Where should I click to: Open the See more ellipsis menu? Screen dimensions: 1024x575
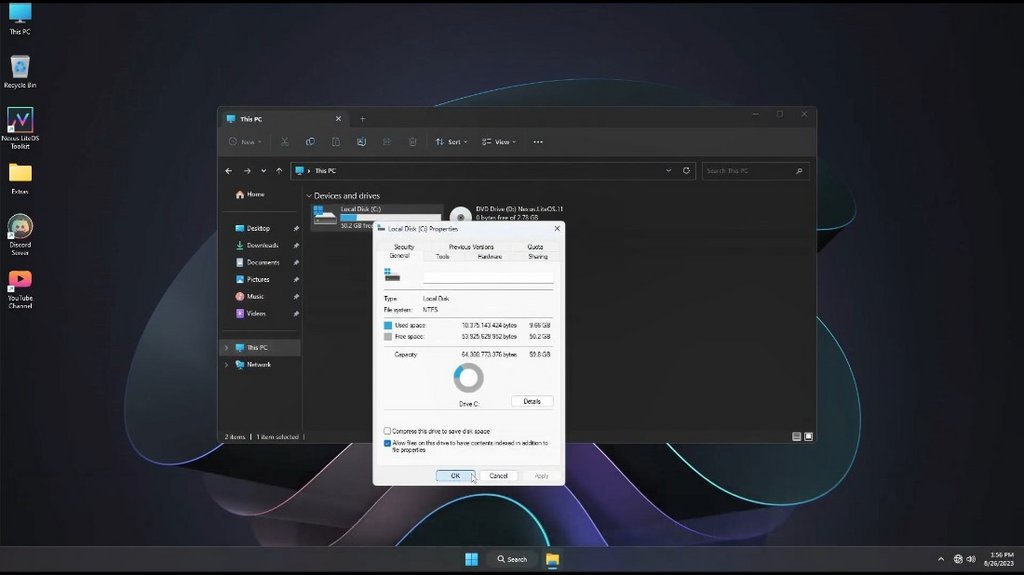tap(538, 142)
